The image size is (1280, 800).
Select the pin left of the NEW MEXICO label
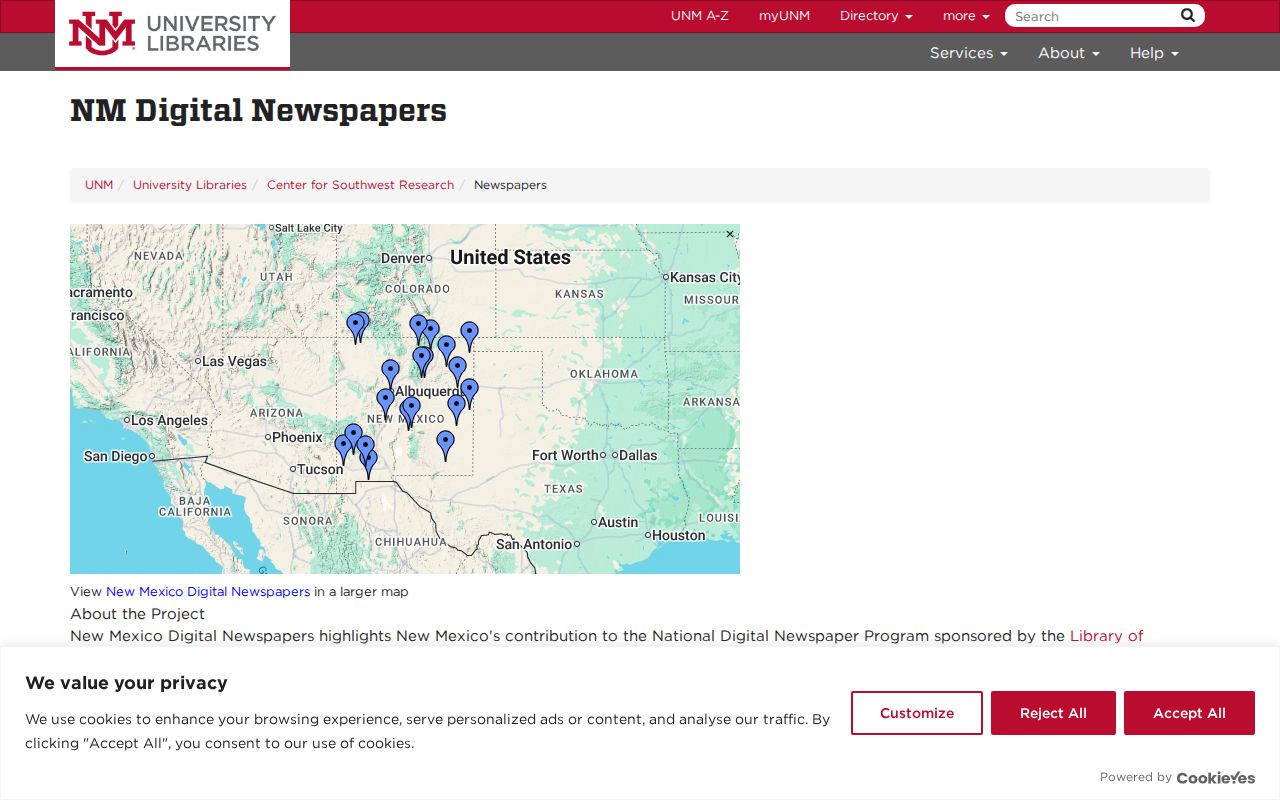(385, 403)
